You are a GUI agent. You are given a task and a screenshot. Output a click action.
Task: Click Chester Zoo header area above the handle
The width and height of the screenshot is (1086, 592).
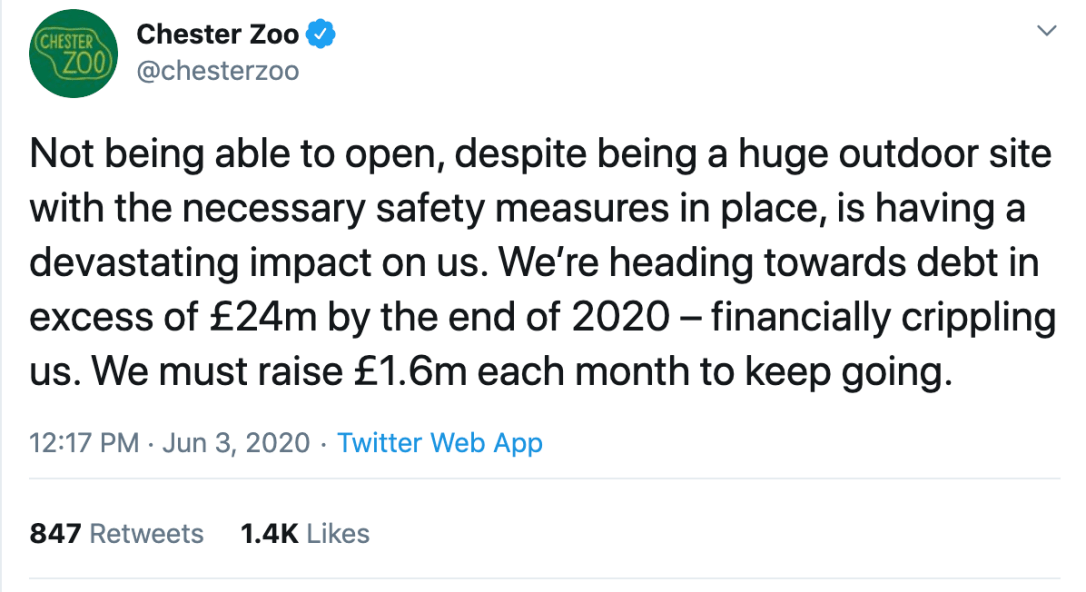point(217,33)
